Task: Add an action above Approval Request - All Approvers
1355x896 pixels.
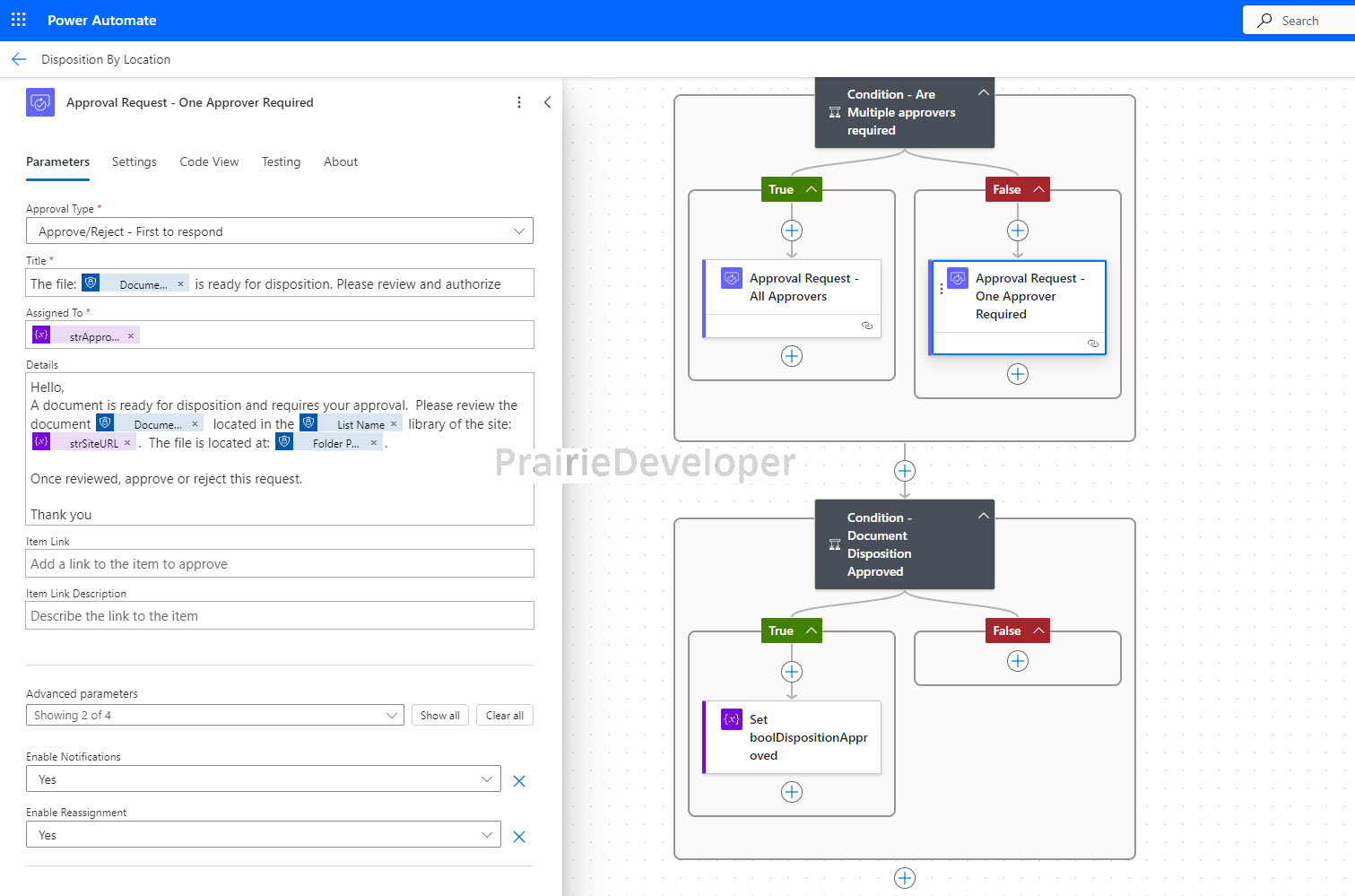Action: coord(792,231)
